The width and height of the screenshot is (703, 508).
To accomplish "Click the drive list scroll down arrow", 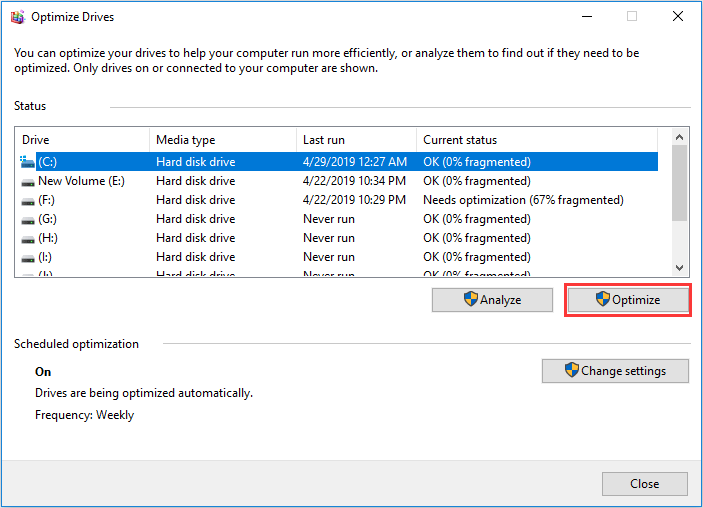I will tap(679, 268).
